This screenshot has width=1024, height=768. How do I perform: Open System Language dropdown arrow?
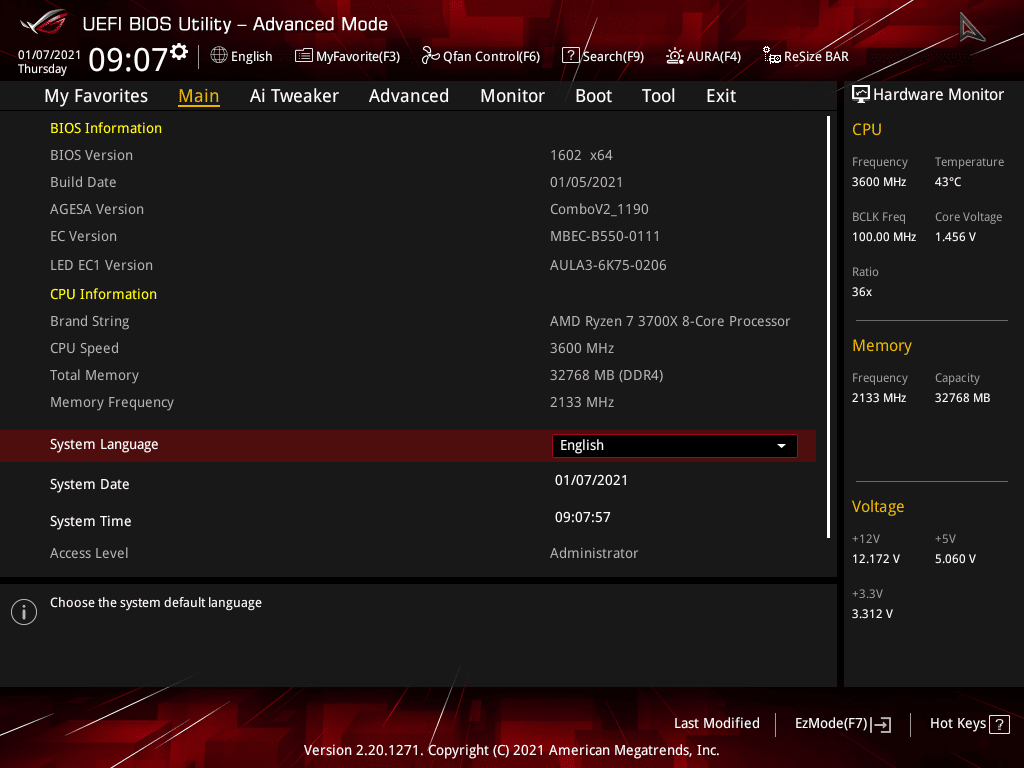781,445
